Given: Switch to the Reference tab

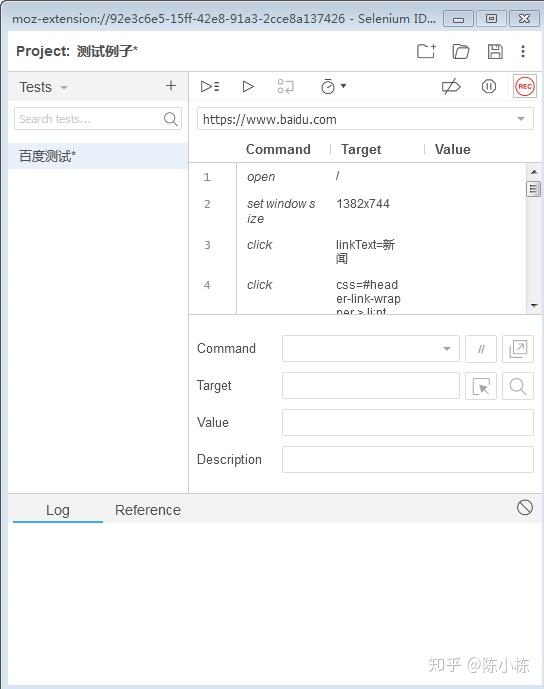Looking at the screenshot, I should tap(148, 510).
